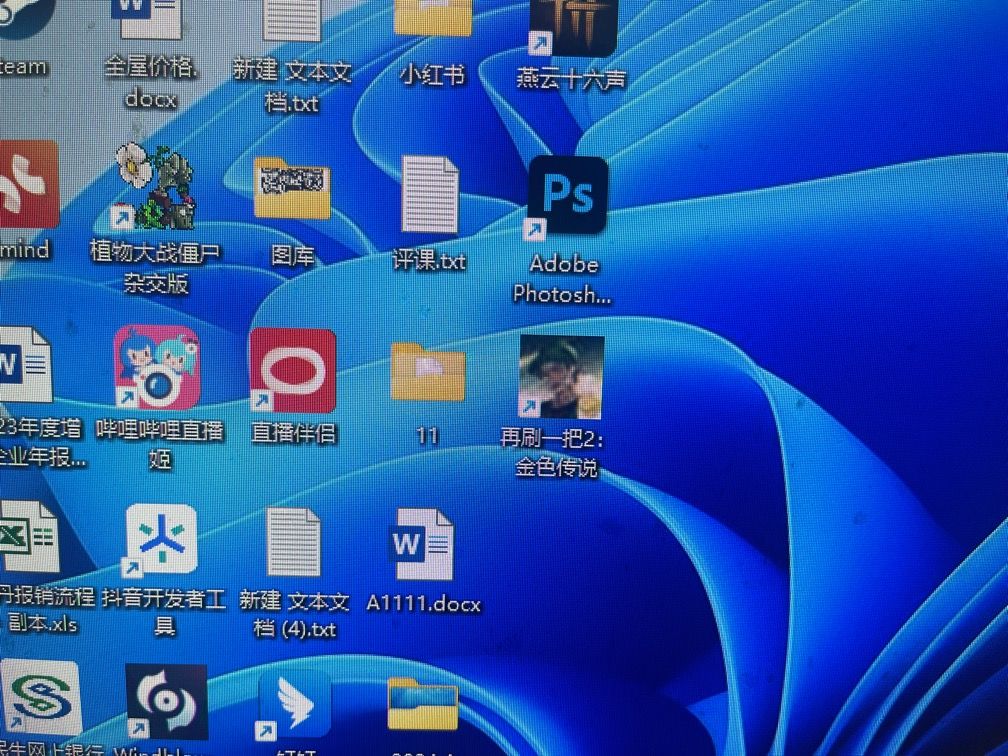
Task: Launch 再刷一把2:金色传说 game shortcut
Action: coord(561,376)
